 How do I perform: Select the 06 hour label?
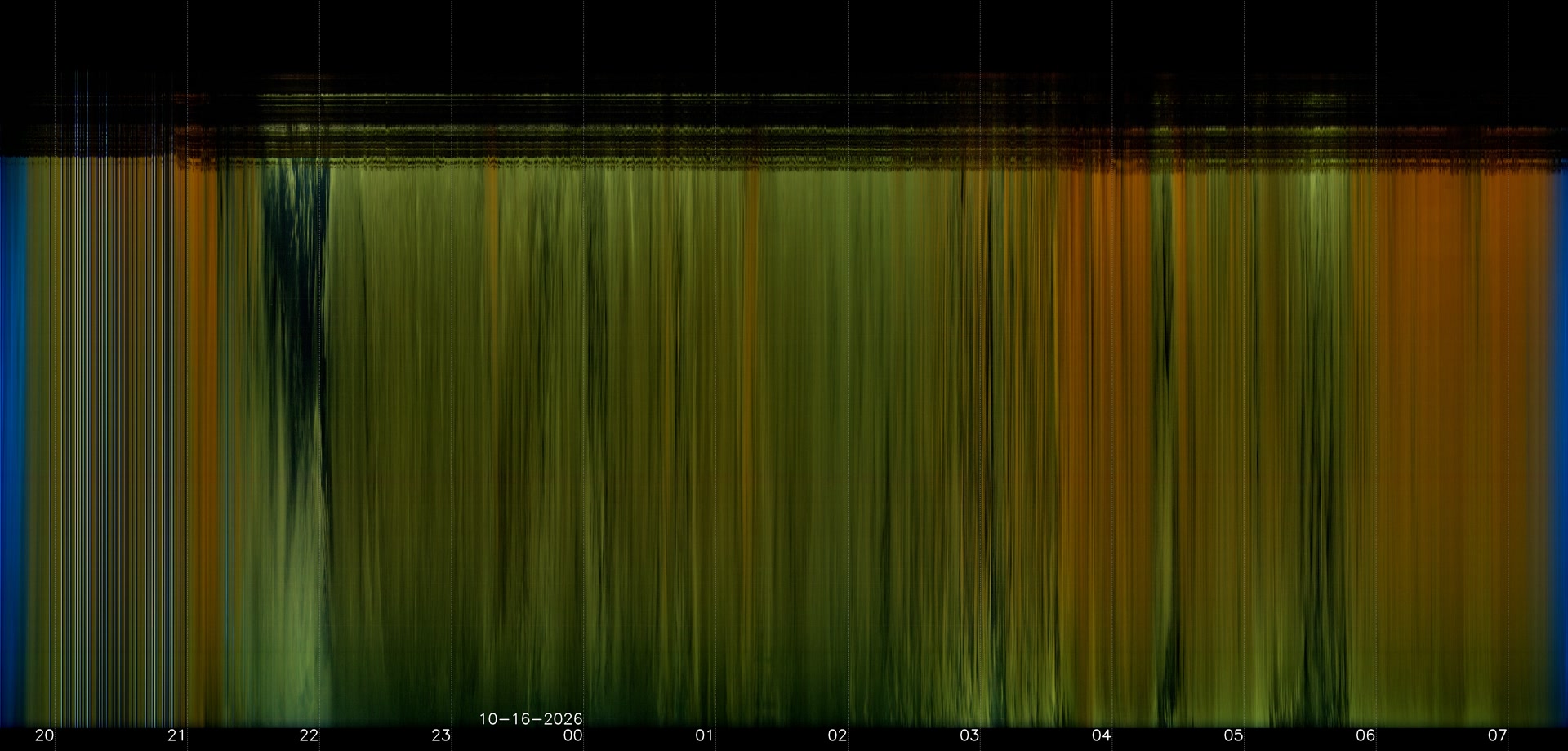click(x=1365, y=735)
